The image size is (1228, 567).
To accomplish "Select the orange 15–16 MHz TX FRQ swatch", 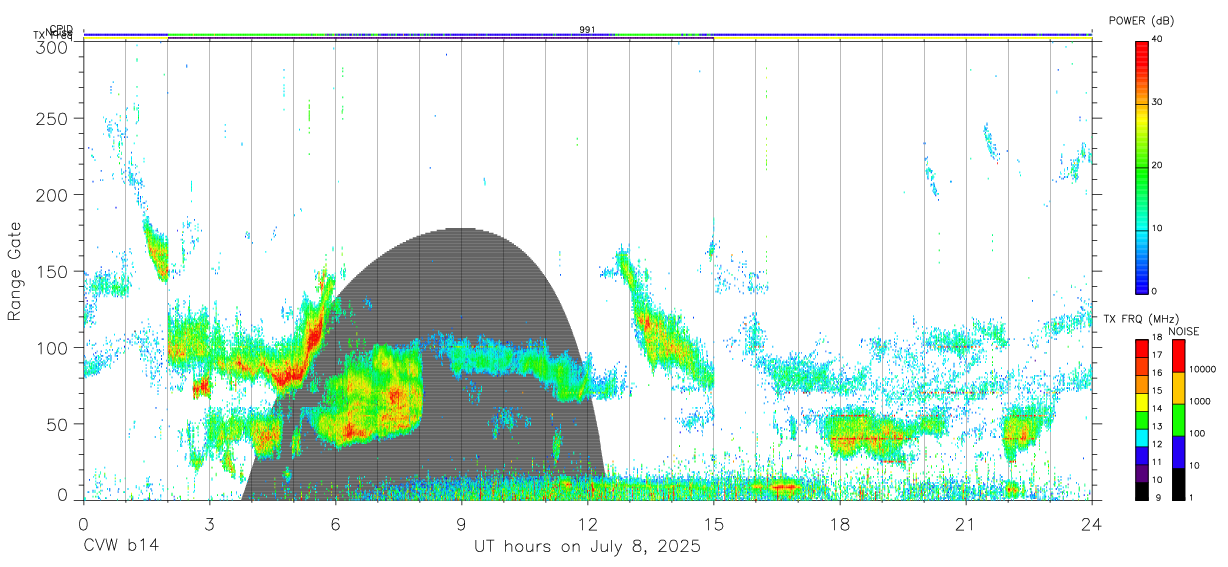I will point(1141,384).
